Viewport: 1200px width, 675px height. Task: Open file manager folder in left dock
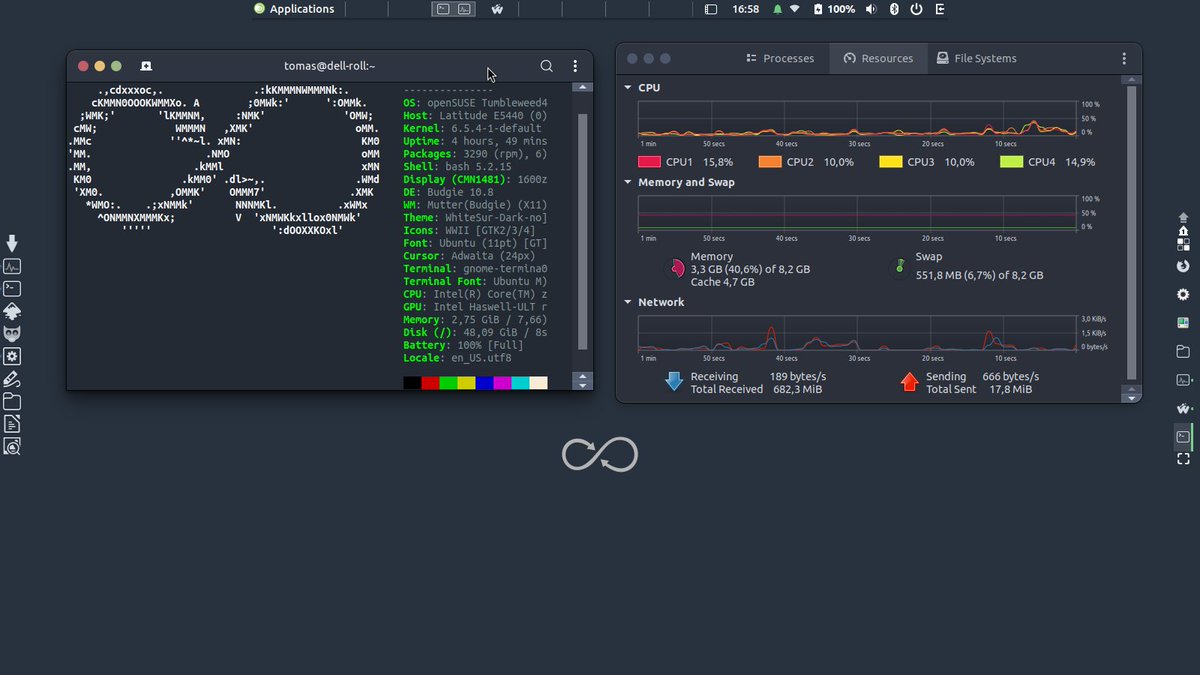click(x=13, y=402)
